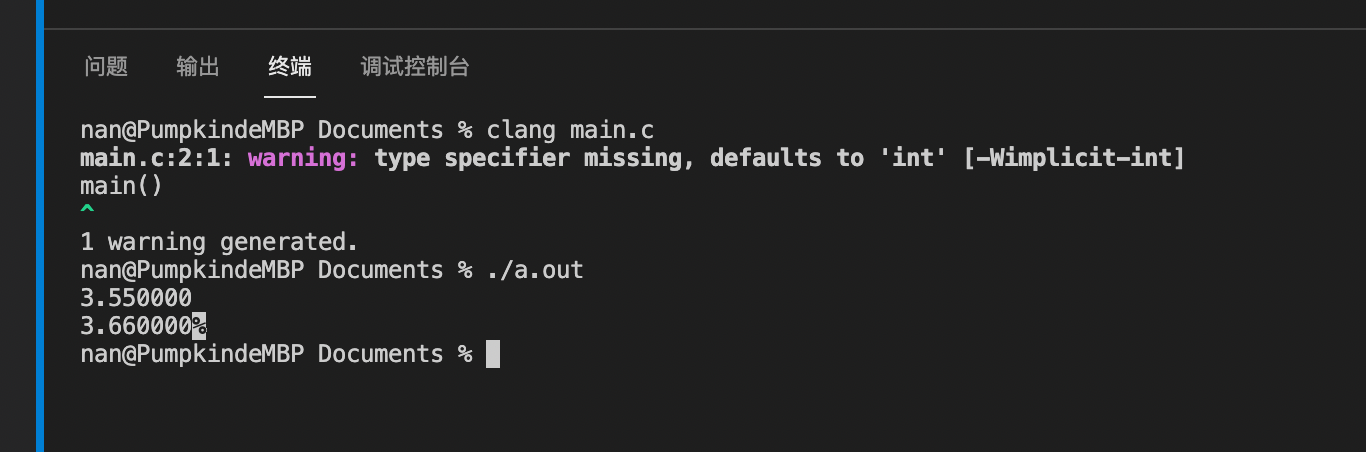The image size is (1366, 452).
Task: Click the main() source line in terminal
Action: pos(121,186)
